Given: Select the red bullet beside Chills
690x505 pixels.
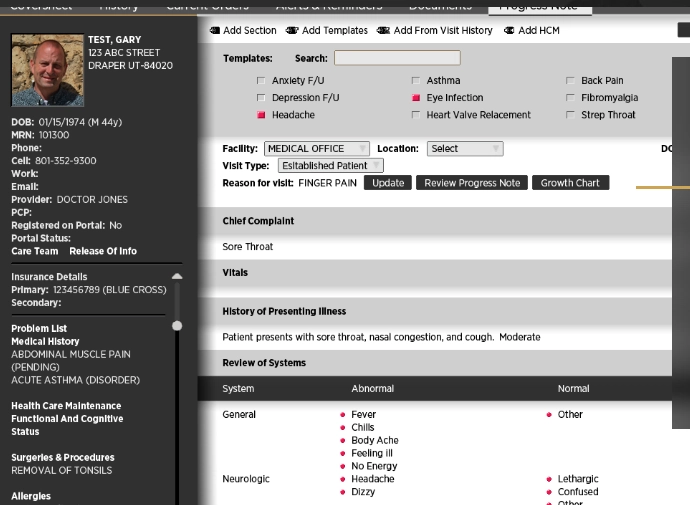Looking at the screenshot, I should click(342, 427).
